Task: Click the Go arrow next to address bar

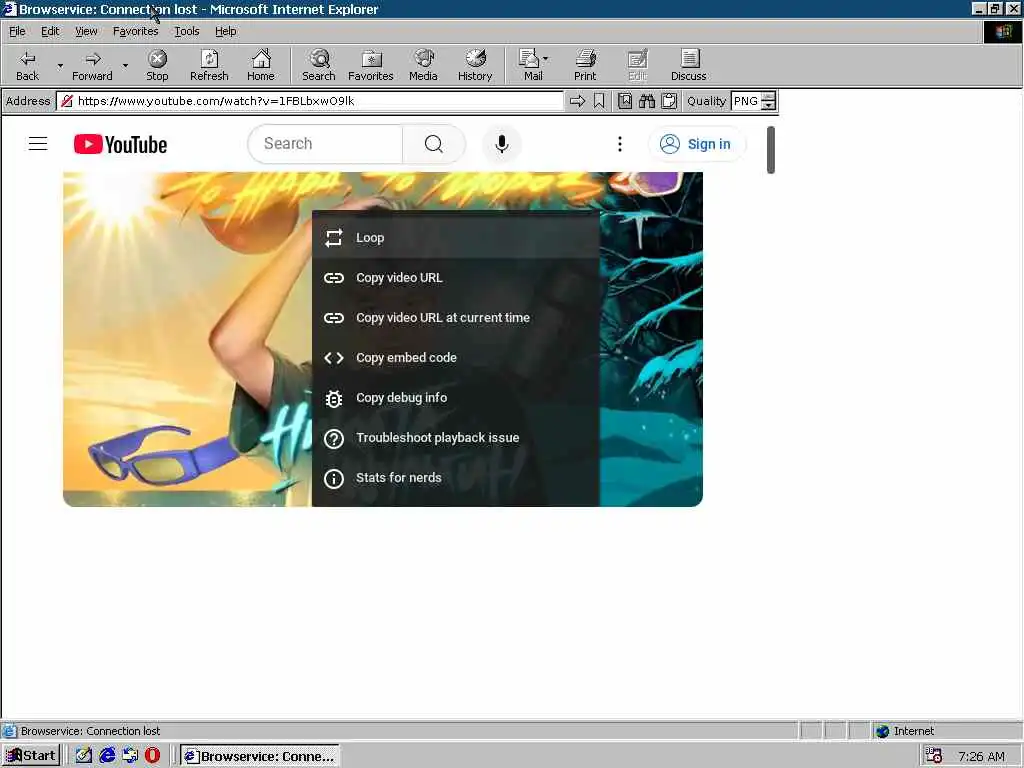Action: (x=577, y=101)
